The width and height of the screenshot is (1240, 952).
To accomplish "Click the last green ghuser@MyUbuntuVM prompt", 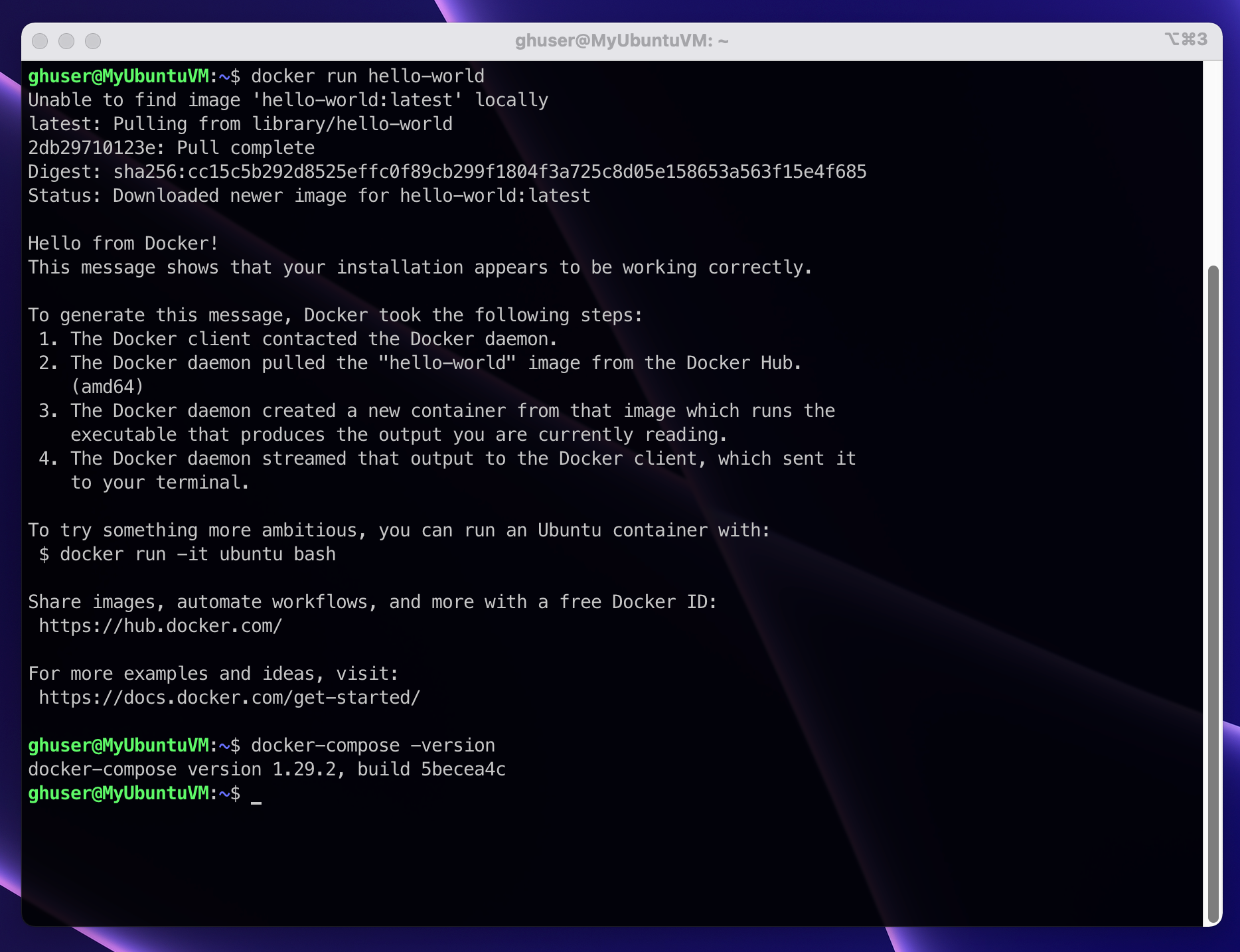I will click(x=118, y=793).
